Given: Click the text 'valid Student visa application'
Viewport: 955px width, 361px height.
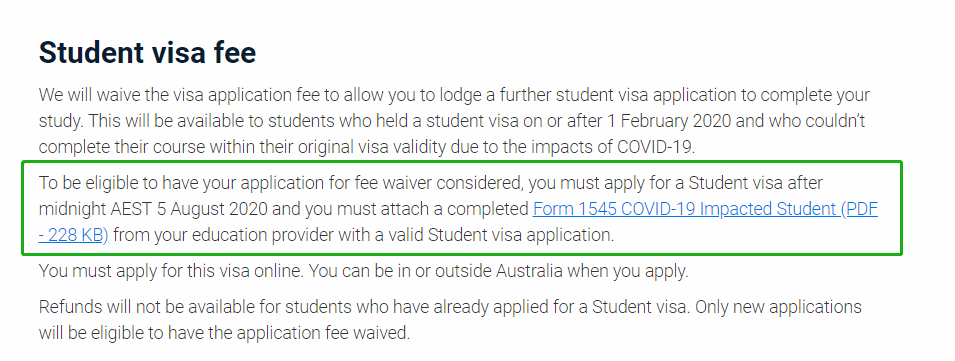Looking at the screenshot, I should click(501, 236).
